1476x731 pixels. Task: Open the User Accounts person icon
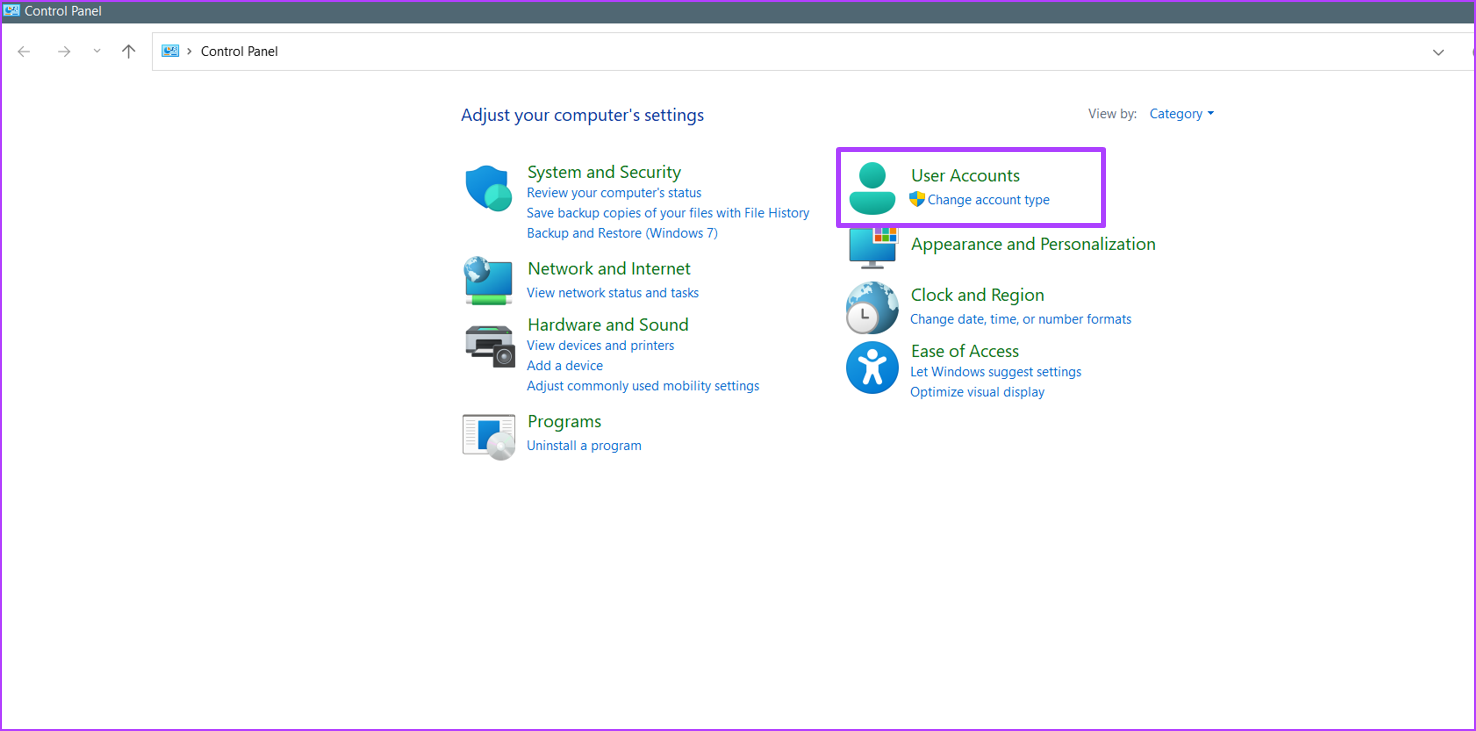click(x=872, y=188)
